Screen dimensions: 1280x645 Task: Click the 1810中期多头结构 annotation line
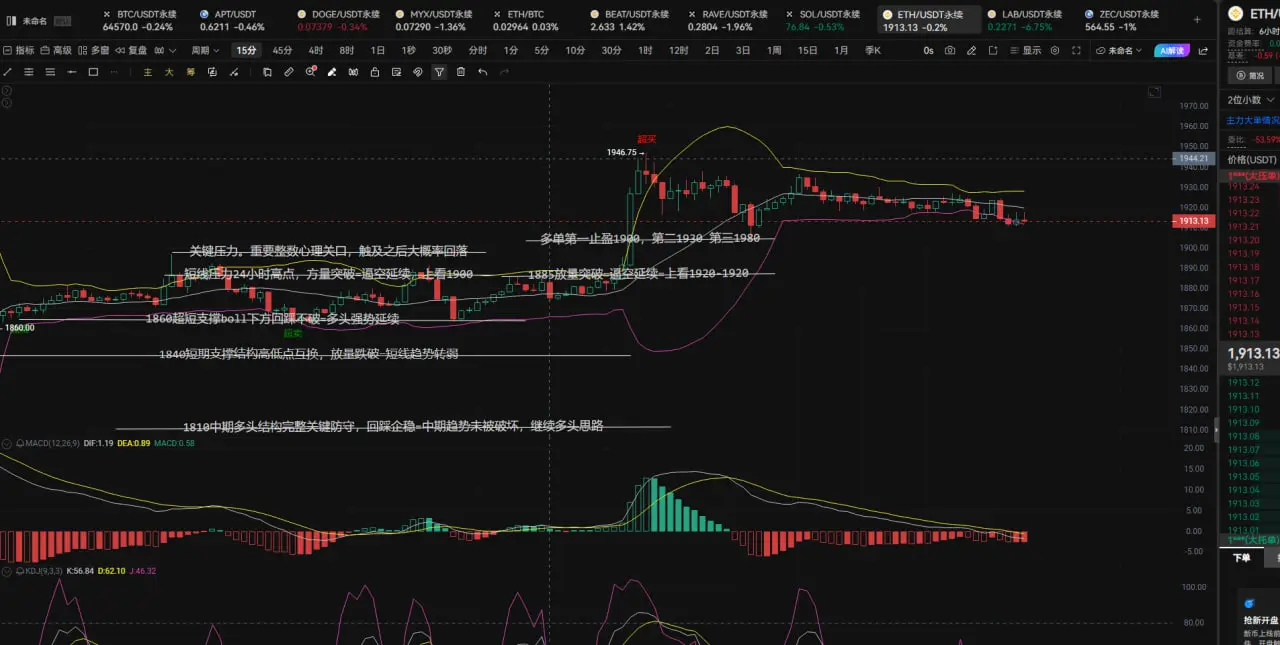[x=393, y=426]
